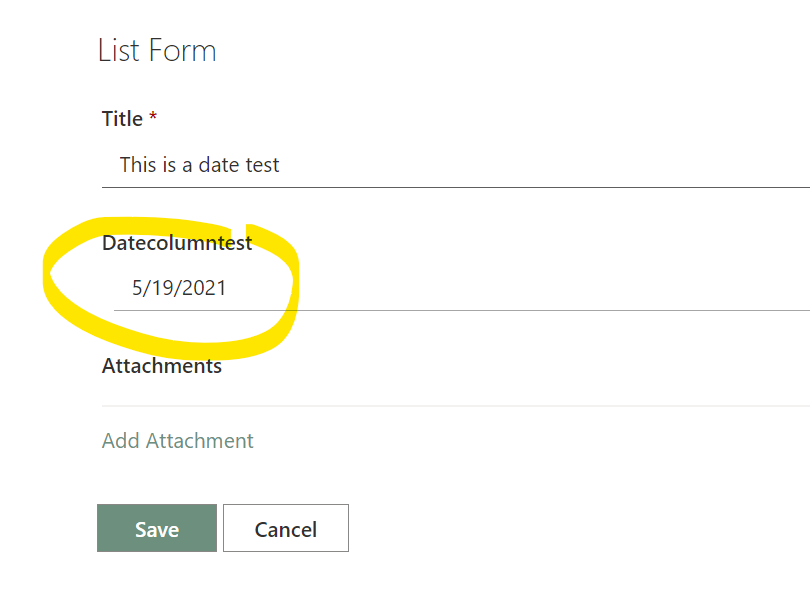The image size is (810, 612).
Task: Click the Datecolumntest field label
Action: tap(177, 242)
